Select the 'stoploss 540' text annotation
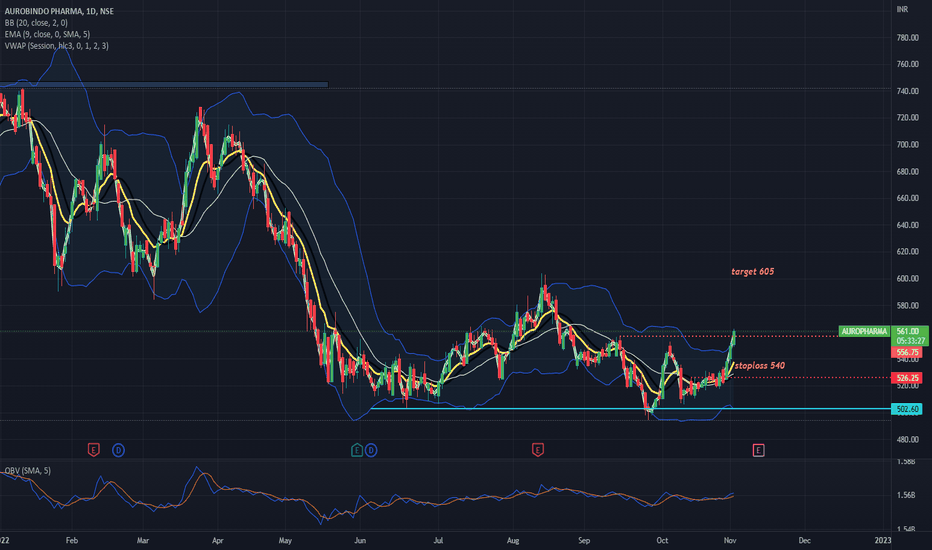 click(x=760, y=365)
